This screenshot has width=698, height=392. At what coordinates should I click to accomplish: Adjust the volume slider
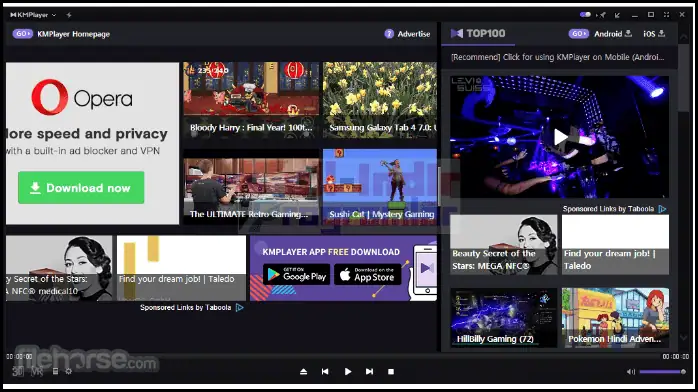(x=662, y=372)
